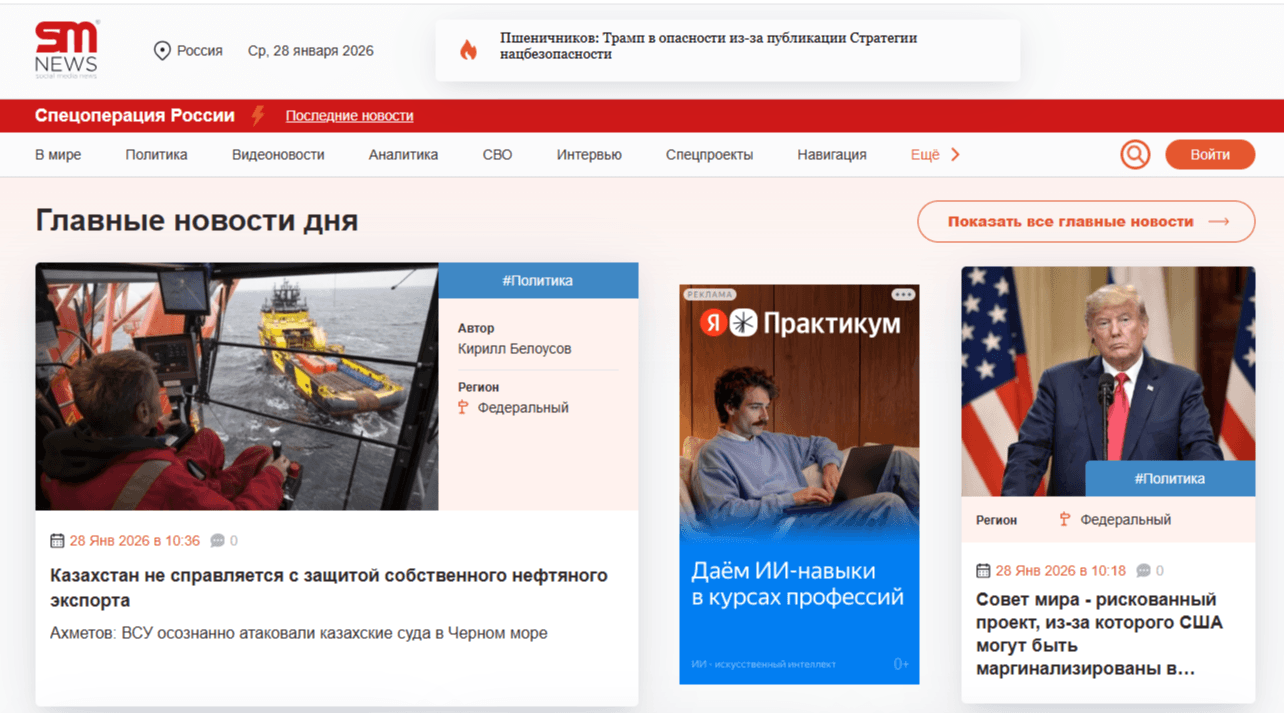
Task: Click the arrow on Показать все главные новости
Action: click(1217, 221)
